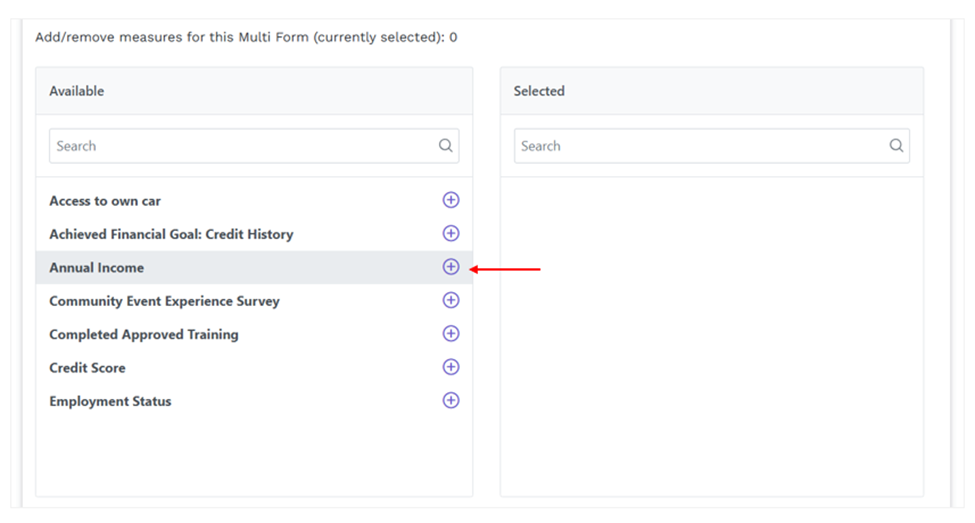Click magnifier icon in Available search

pos(445,146)
